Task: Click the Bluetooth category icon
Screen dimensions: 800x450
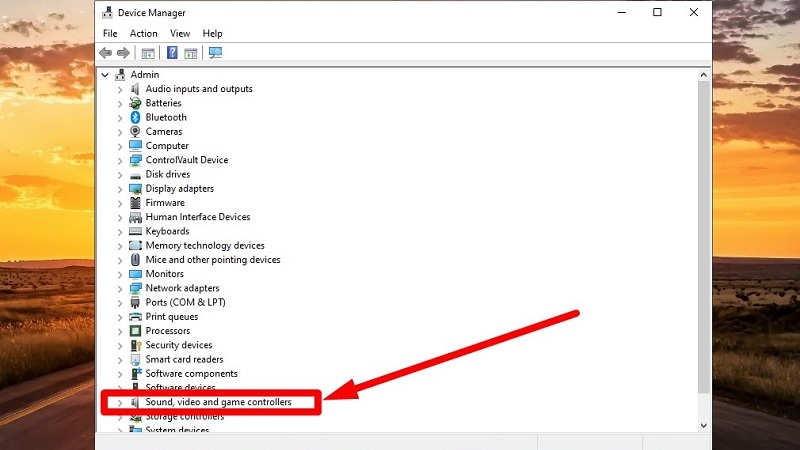Action: tap(135, 117)
